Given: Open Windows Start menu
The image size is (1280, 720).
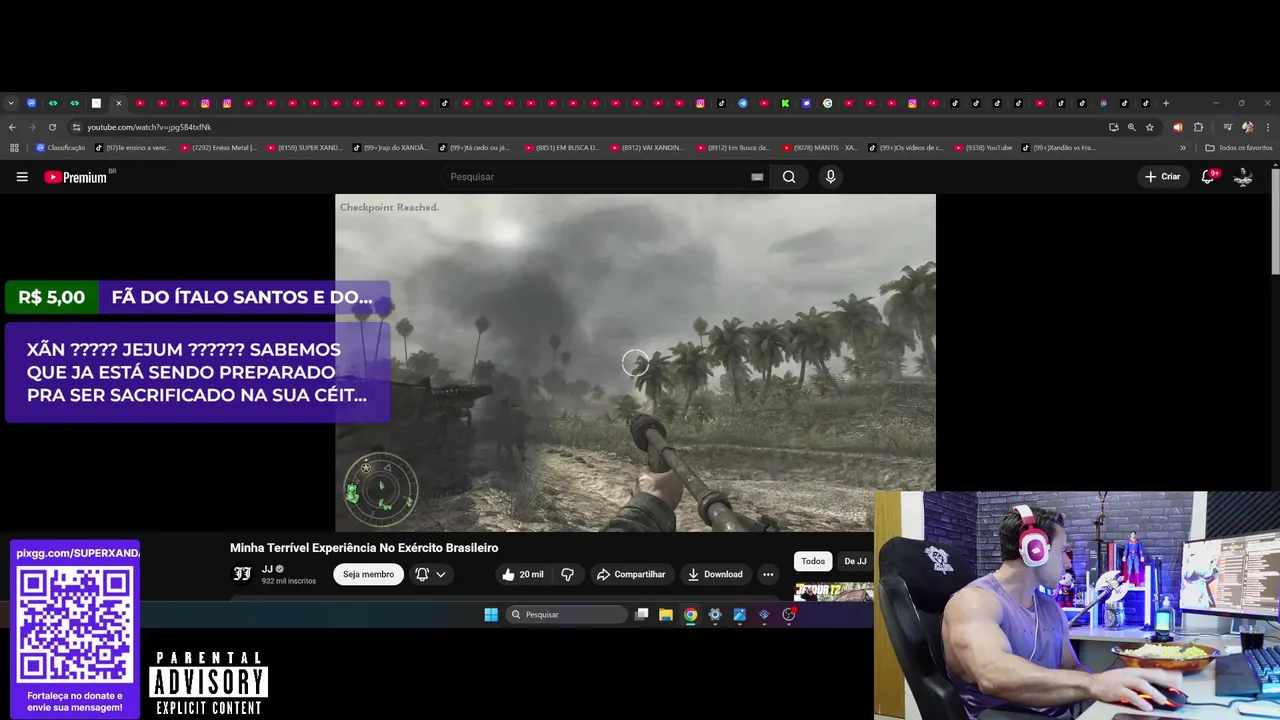Looking at the screenshot, I should tap(491, 615).
